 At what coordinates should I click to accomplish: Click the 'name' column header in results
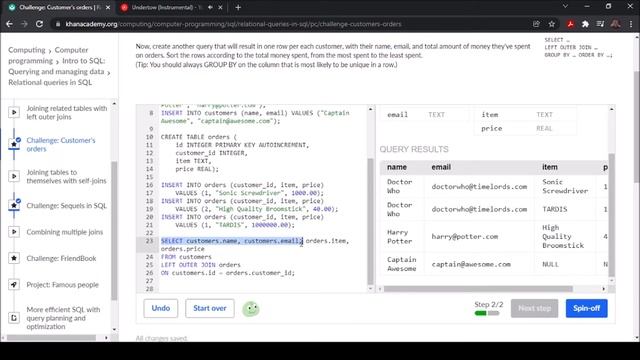(397, 167)
